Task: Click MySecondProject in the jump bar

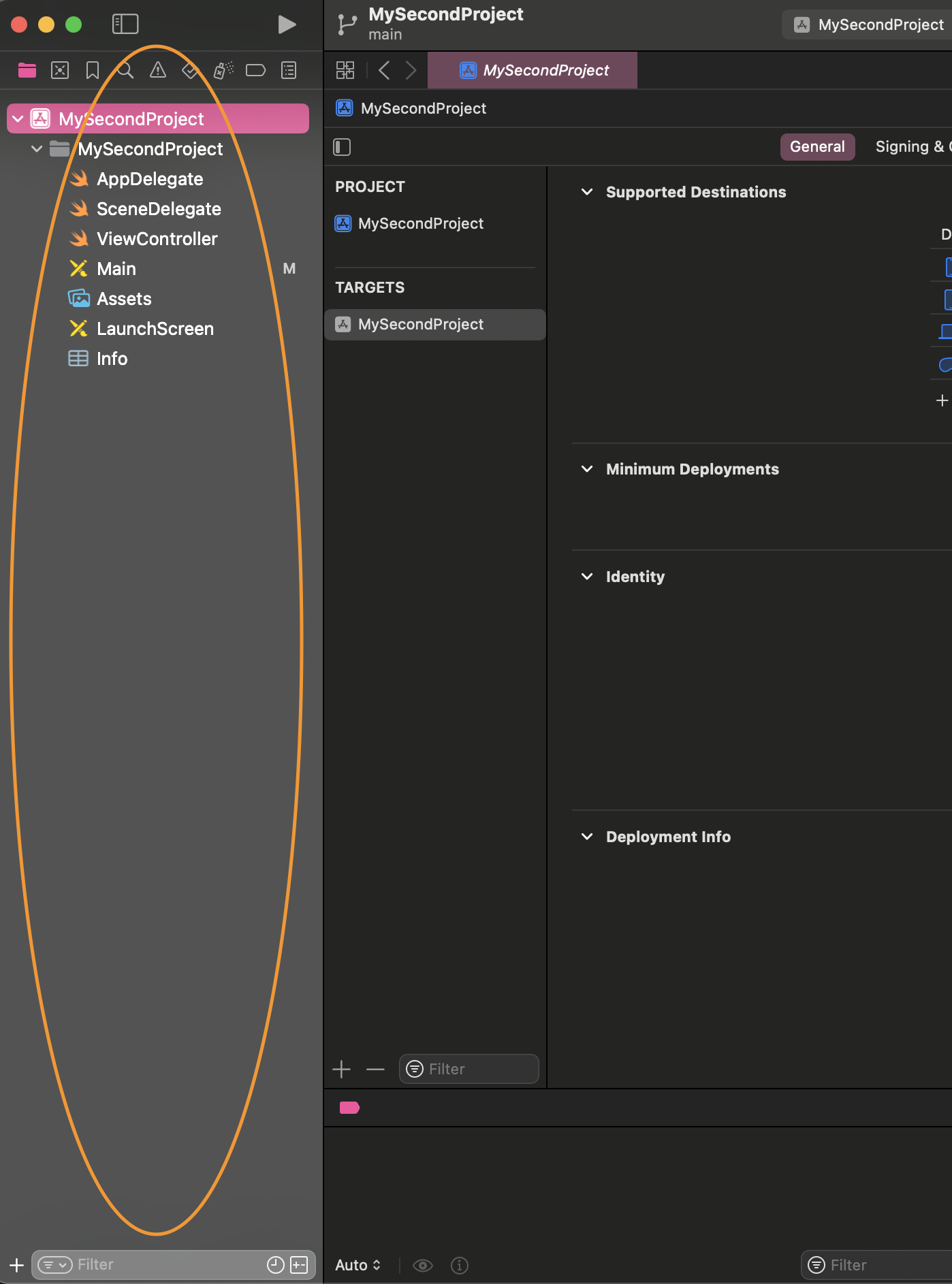Action: point(411,108)
